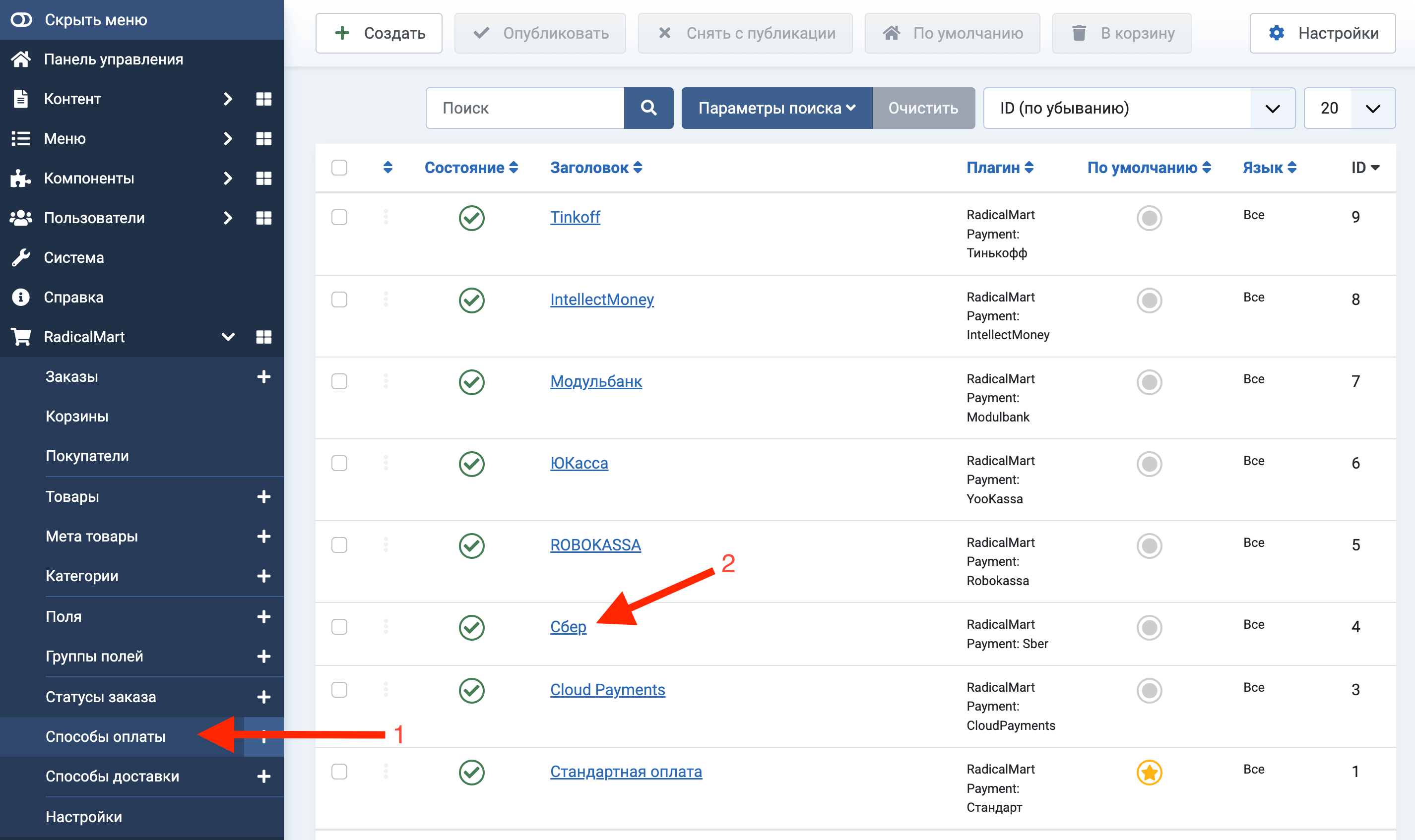This screenshot has height=840, width=1415.
Task: Click the Контент dashboard grid icon
Action: 263,99
